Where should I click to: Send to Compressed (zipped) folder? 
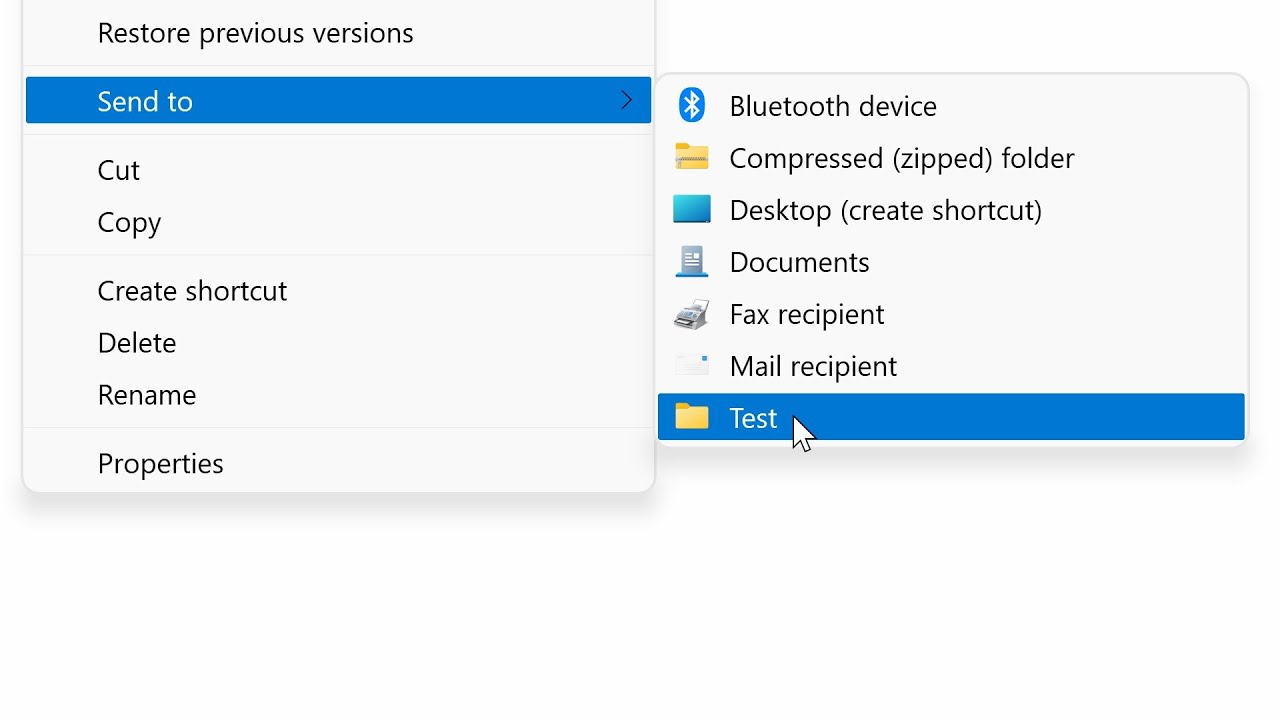pos(951,157)
